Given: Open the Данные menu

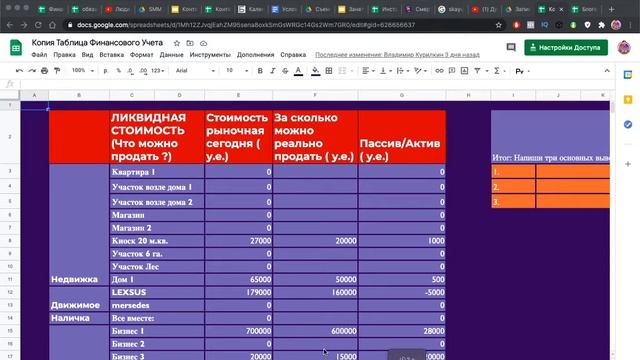Looking at the screenshot, I should pos(171,54).
